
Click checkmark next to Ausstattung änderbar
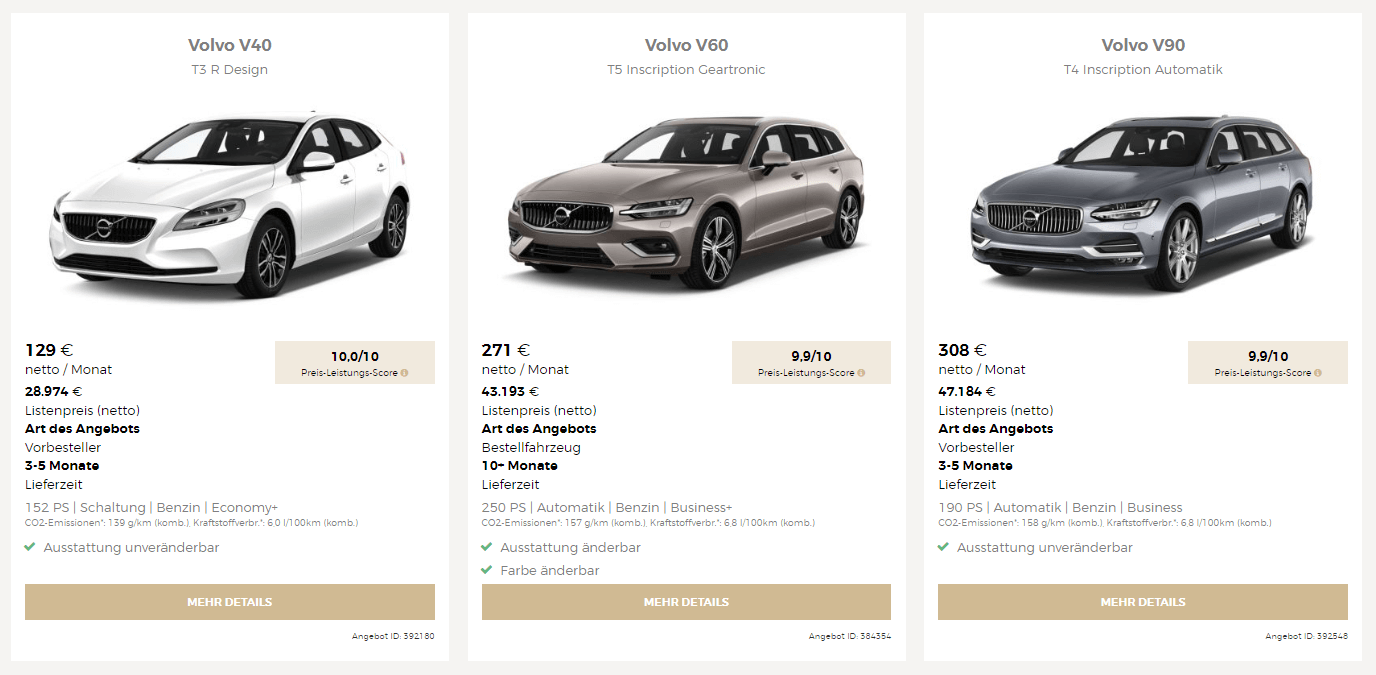click(487, 547)
